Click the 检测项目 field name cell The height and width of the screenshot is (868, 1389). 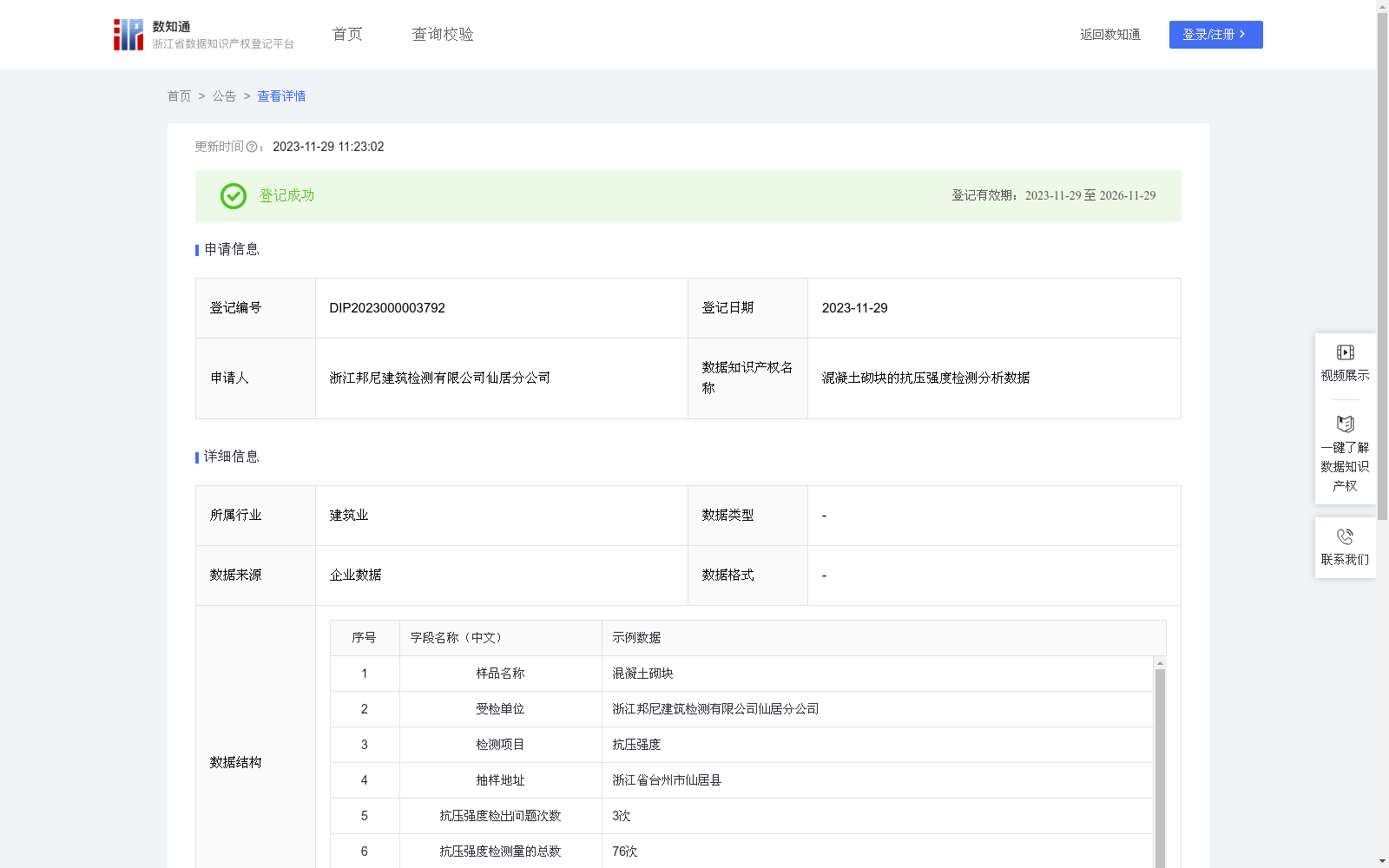pyautogui.click(x=500, y=745)
